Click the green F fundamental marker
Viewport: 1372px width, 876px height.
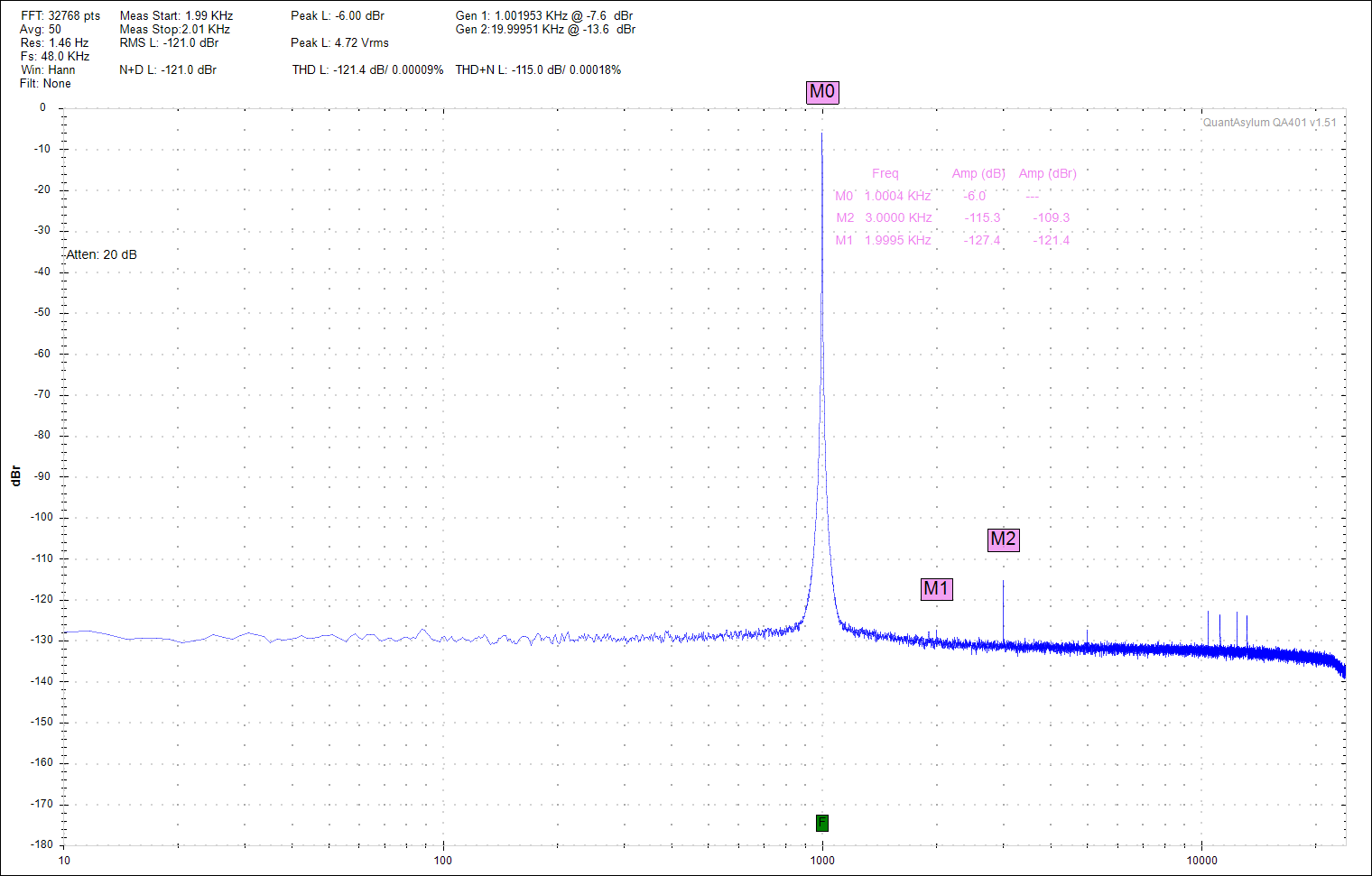821,823
